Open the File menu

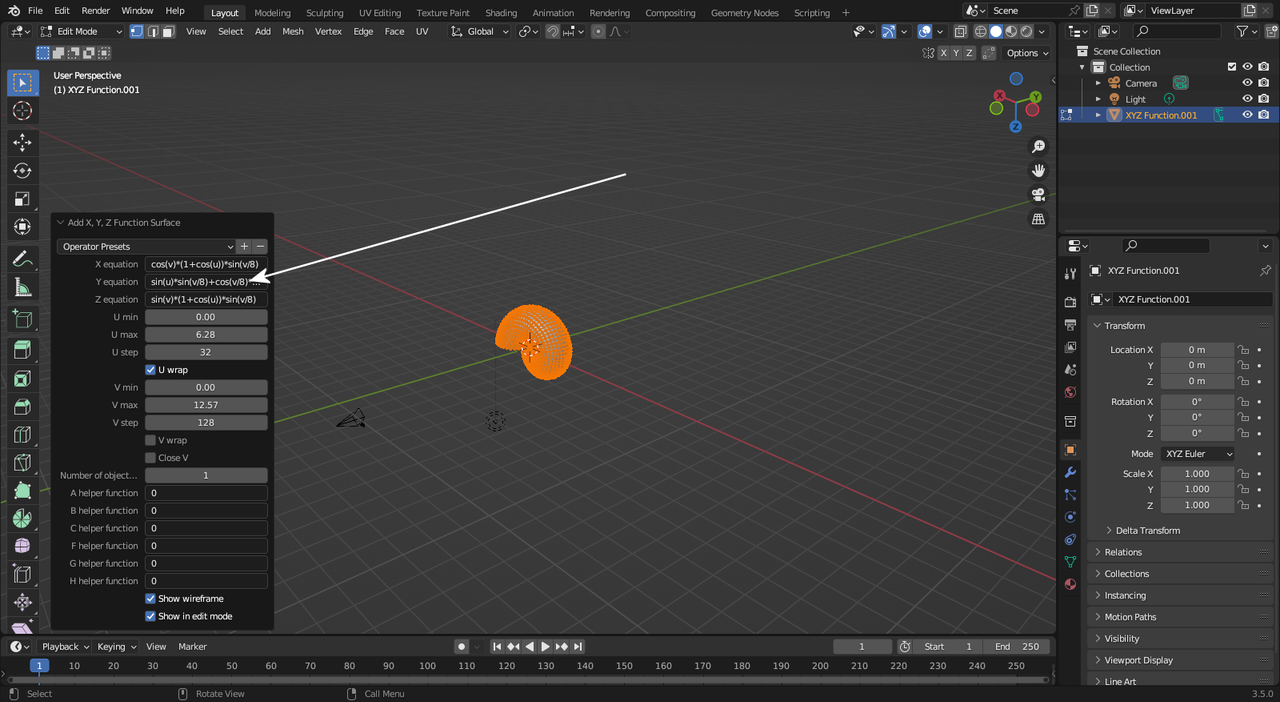click(35, 11)
